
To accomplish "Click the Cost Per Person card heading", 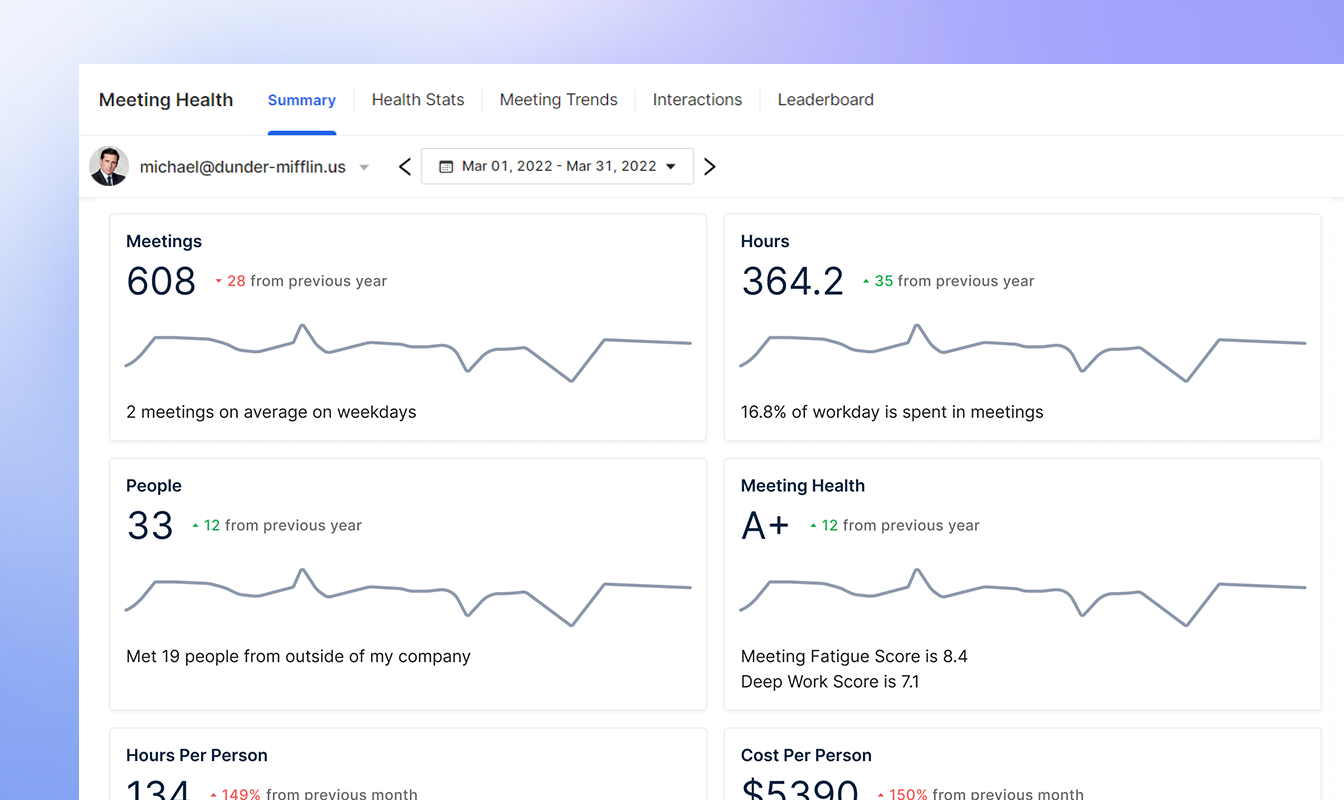I will click(806, 755).
